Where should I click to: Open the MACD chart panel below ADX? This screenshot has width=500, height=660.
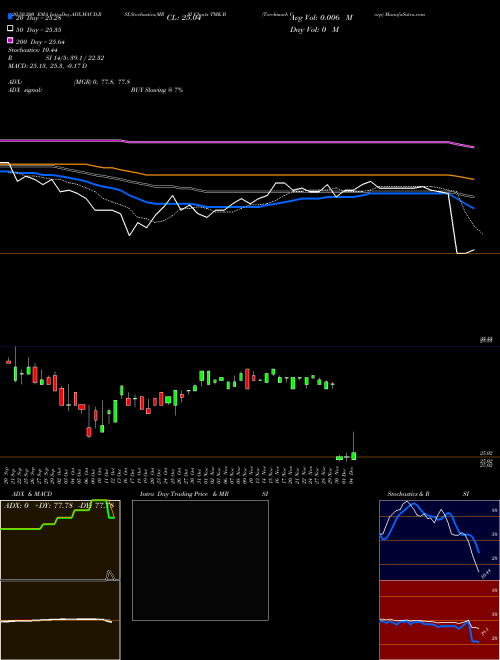60,620
